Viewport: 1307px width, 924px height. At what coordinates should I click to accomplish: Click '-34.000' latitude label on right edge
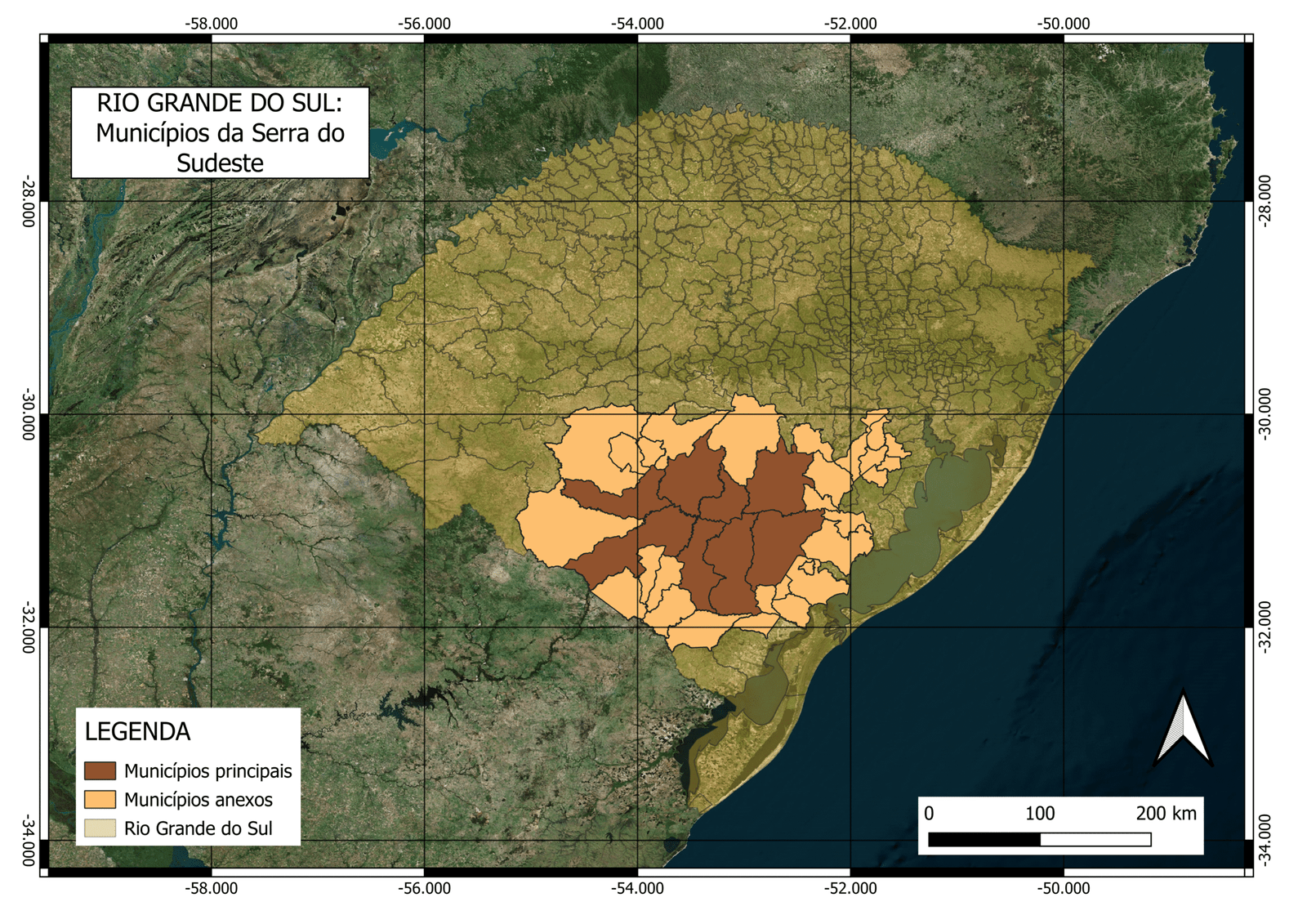1265,841
